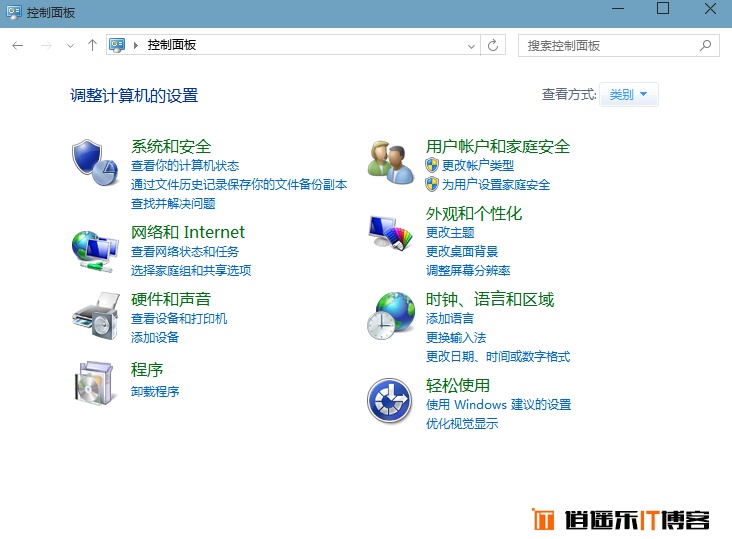
Task: Open the Appearance and Personalization monitor icon
Action: click(390, 232)
